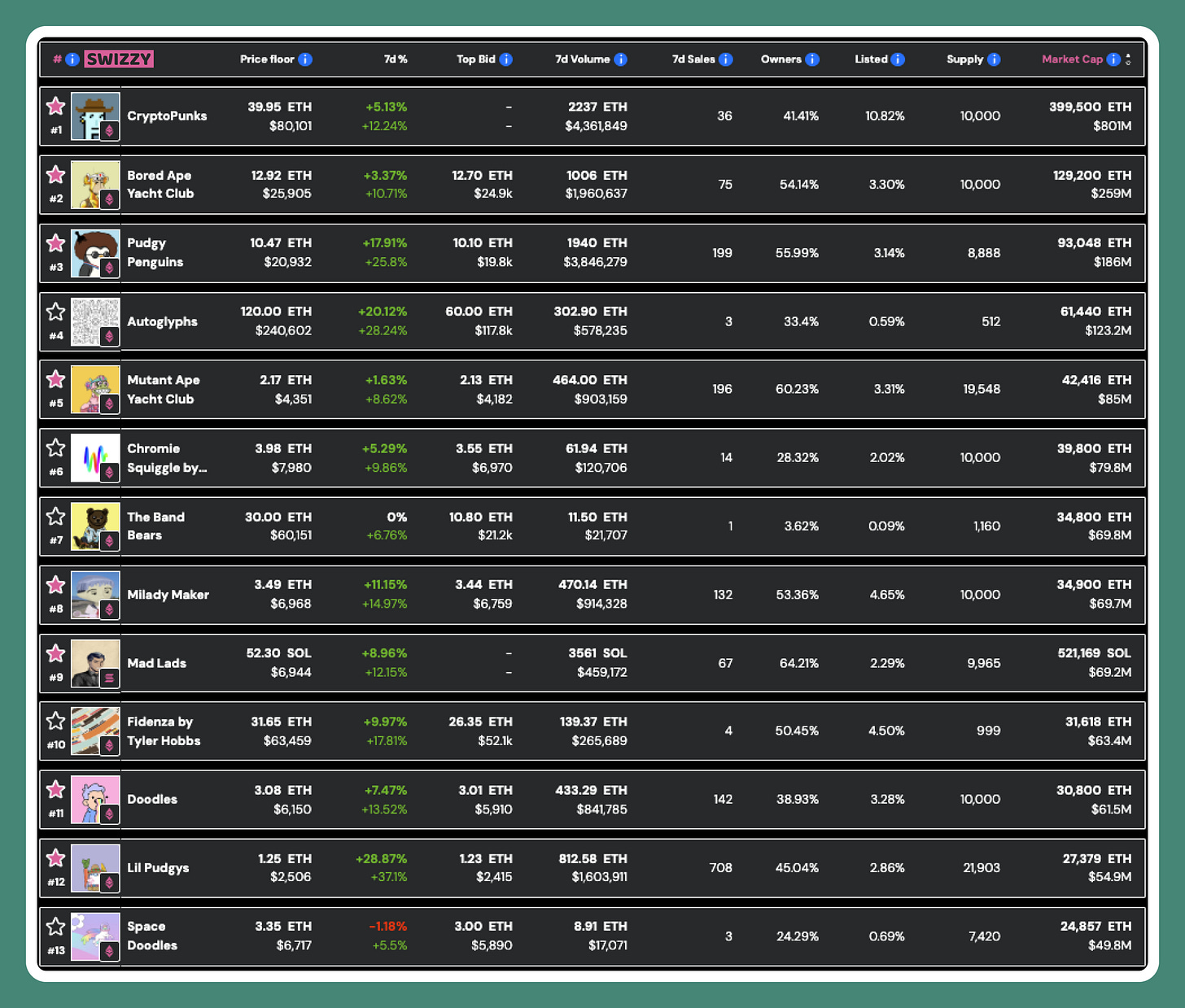The image size is (1185, 1008).
Task: Favorite Space Doodles with its star
Action: 55,926
